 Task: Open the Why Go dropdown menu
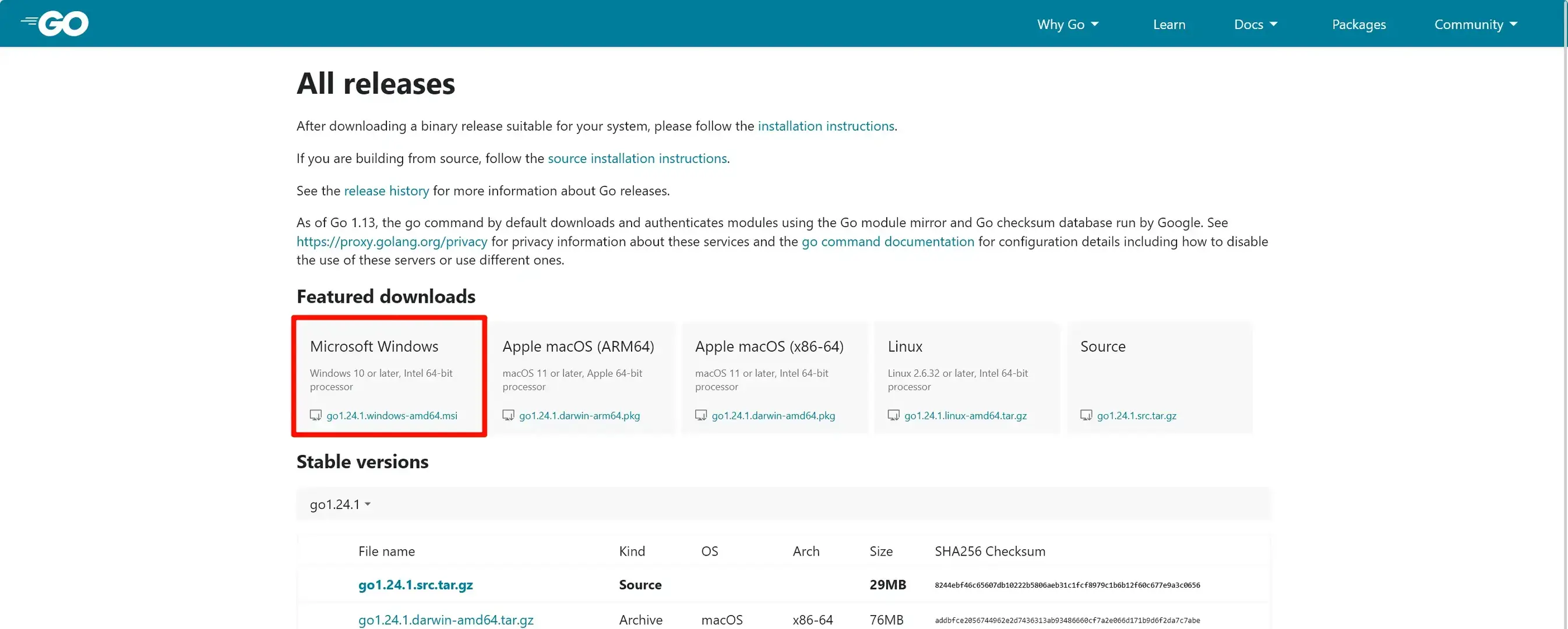click(x=1067, y=24)
